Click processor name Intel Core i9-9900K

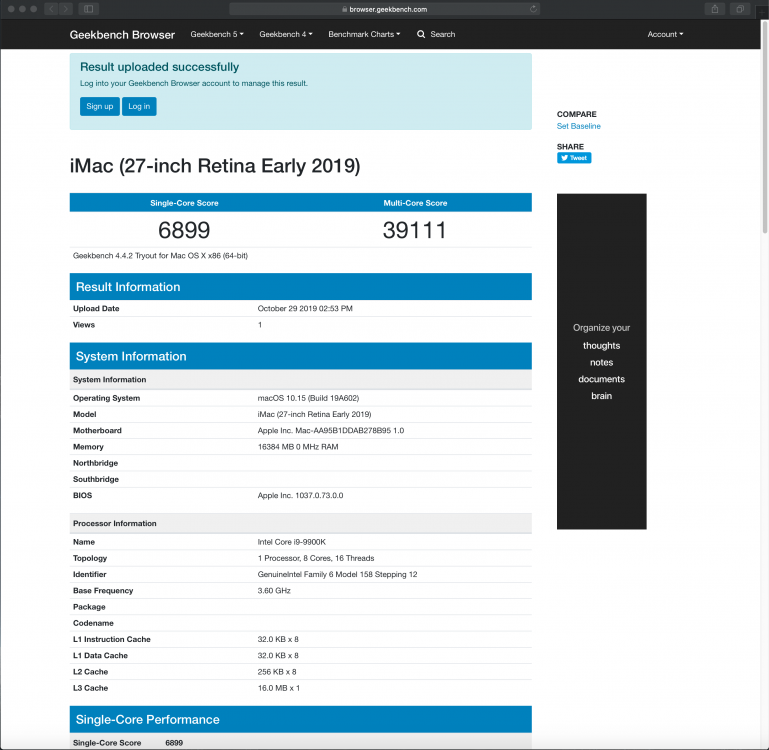tap(292, 542)
